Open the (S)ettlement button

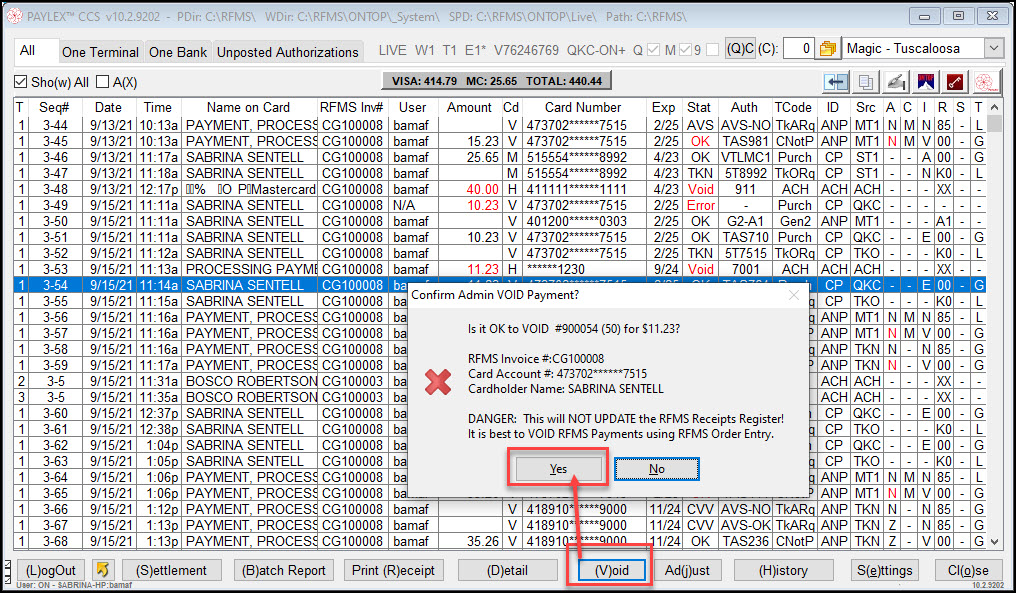point(171,570)
